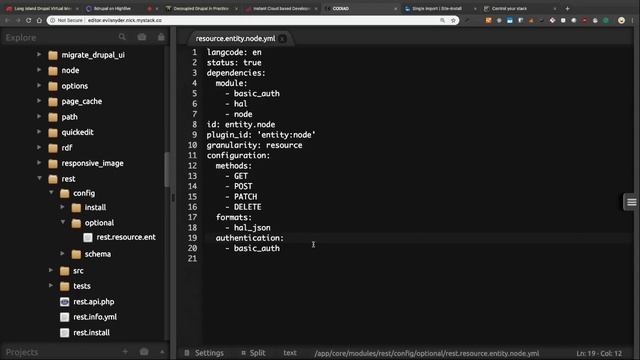Expand the migrate_drupal_ui folder
Image resolution: width=640 pixels, height=360 pixels.
[x=39, y=54]
